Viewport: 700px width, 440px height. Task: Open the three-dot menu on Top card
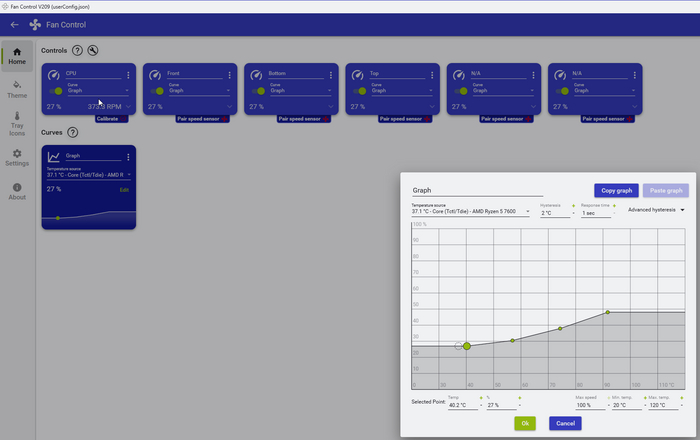[x=432, y=75]
